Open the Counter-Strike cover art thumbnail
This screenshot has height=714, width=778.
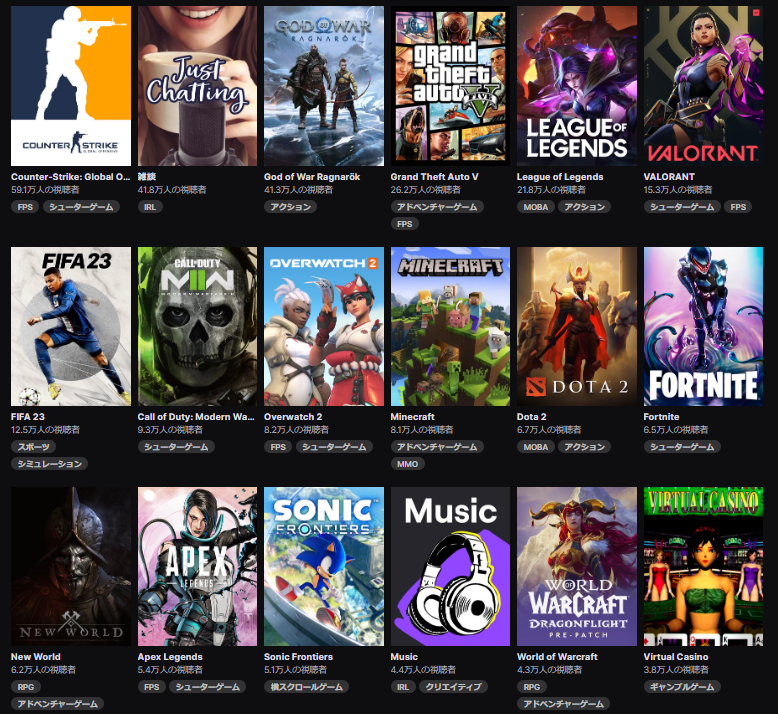point(70,86)
